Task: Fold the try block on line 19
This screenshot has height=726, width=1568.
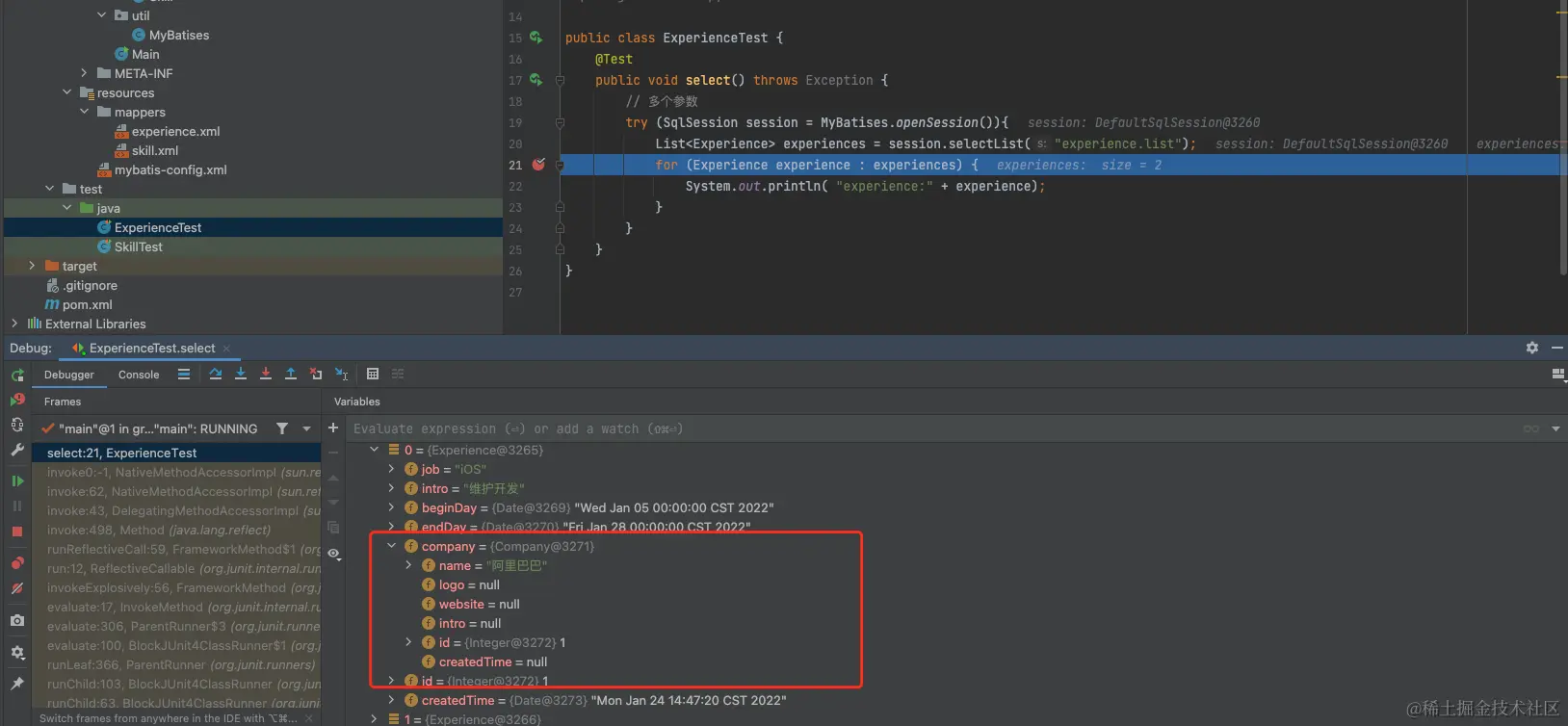Action: (x=560, y=122)
